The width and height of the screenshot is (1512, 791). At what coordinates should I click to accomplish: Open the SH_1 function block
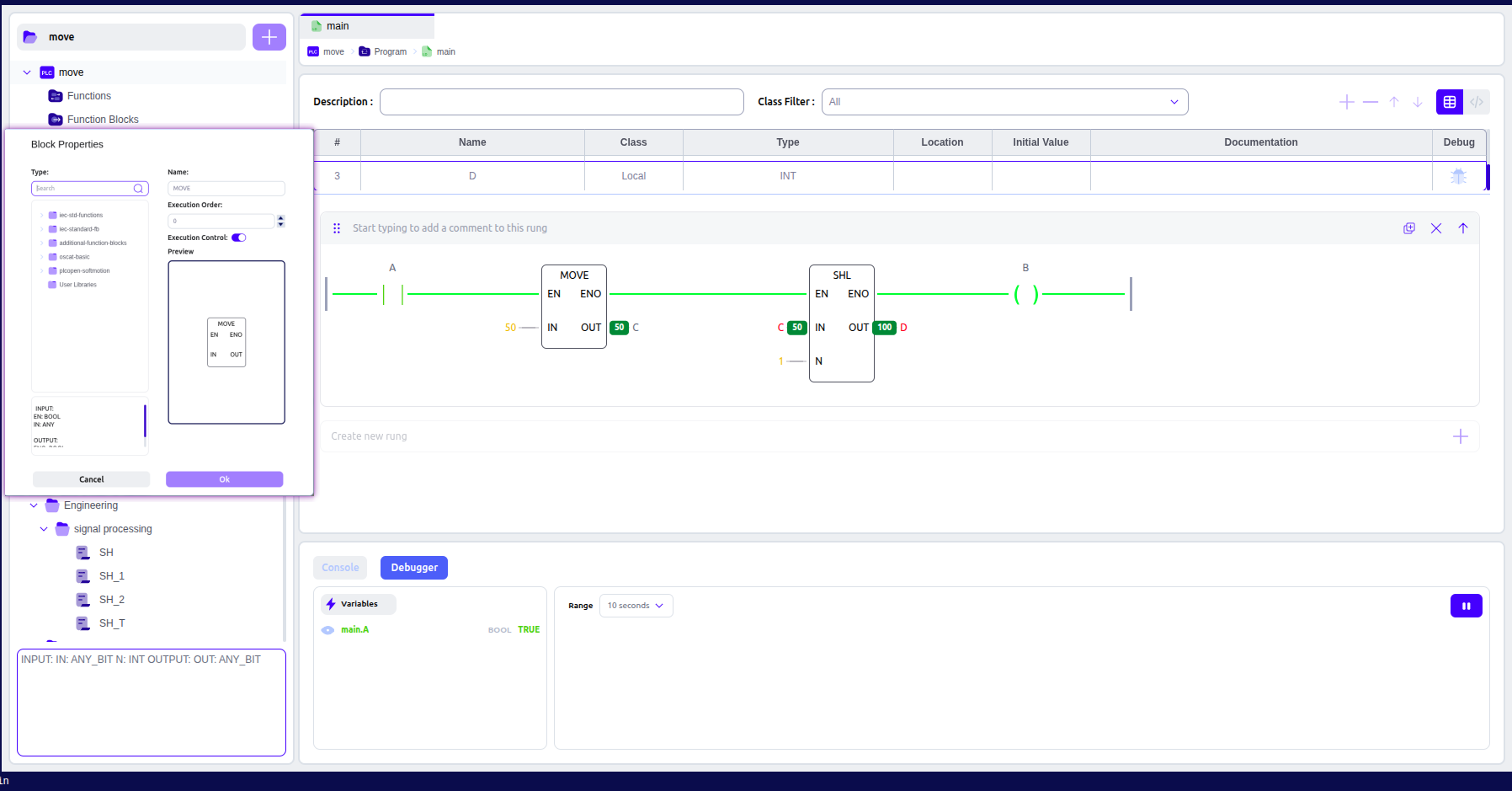[x=112, y=576]
